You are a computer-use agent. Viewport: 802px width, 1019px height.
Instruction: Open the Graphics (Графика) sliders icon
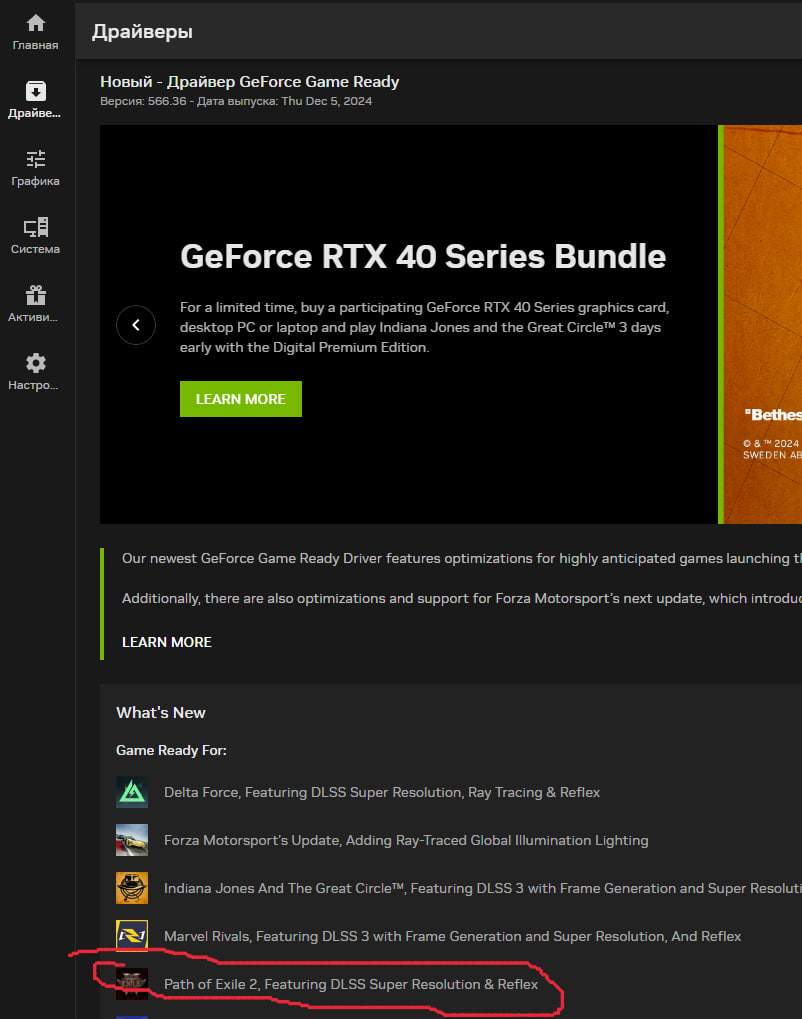click(36, 160)
